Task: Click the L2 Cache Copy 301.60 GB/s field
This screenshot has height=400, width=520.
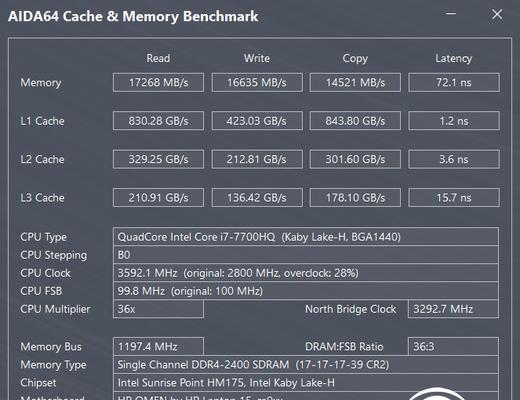Action: (355, 159)
